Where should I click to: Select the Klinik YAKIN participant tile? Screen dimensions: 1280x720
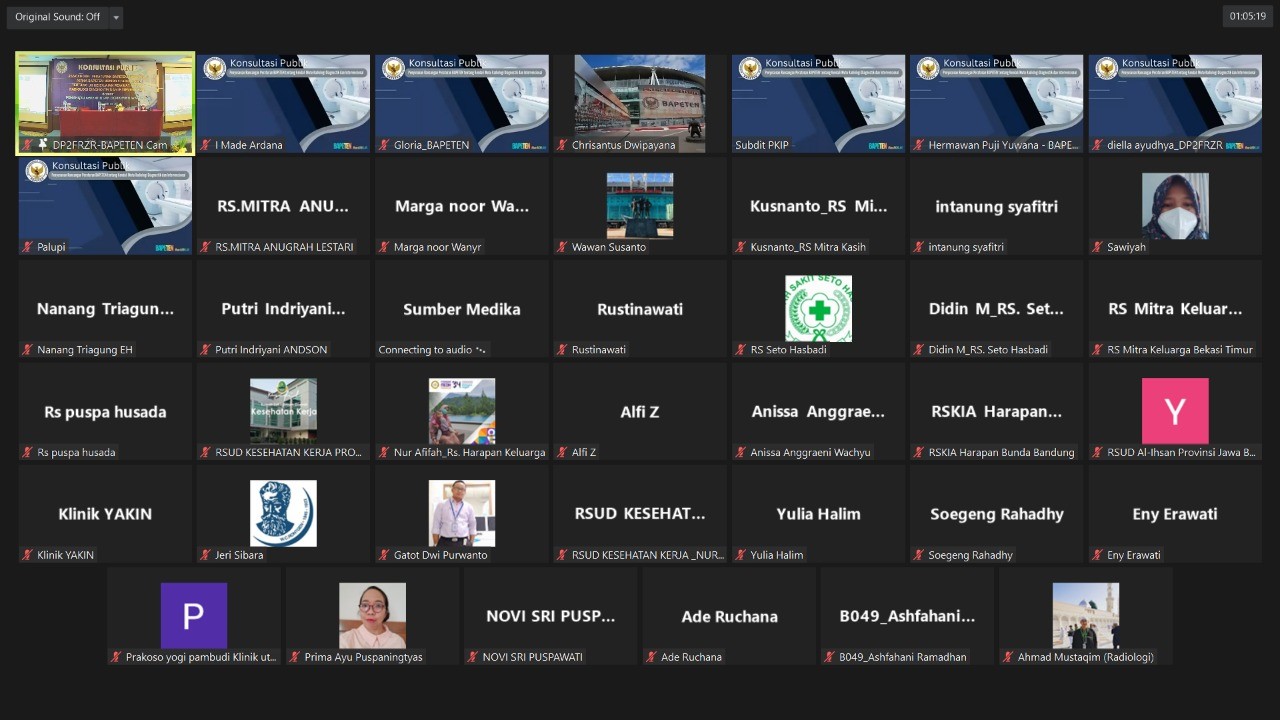click(105, 513)
